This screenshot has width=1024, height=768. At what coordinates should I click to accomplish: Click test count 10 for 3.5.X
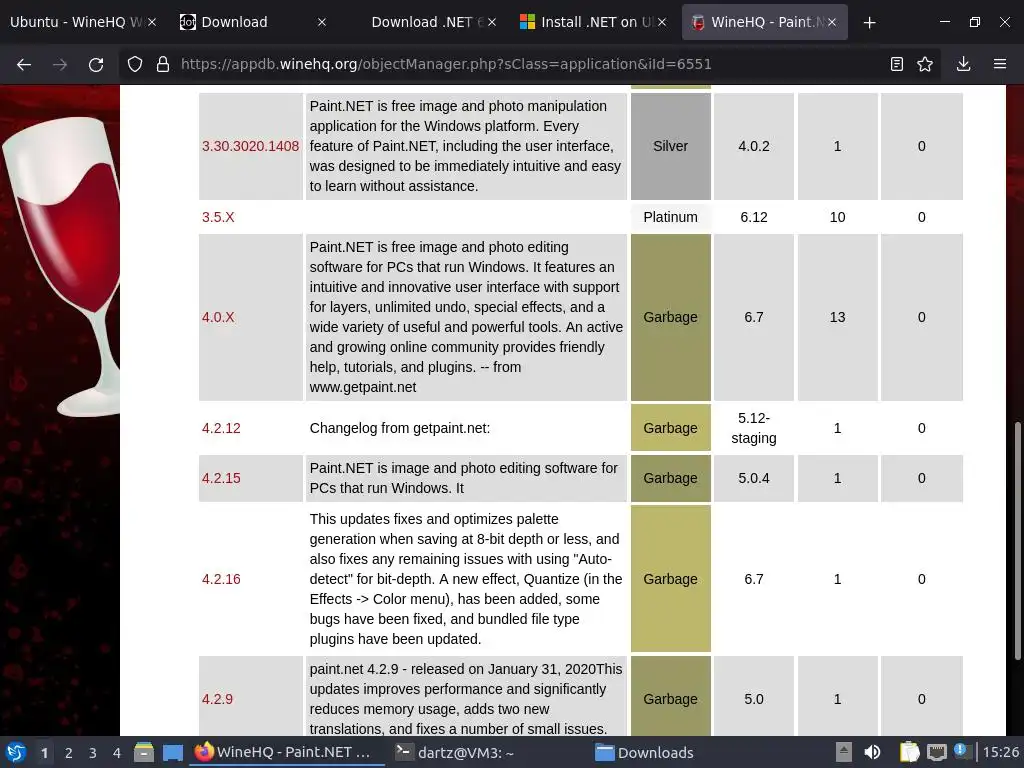(x=837, y=217)
